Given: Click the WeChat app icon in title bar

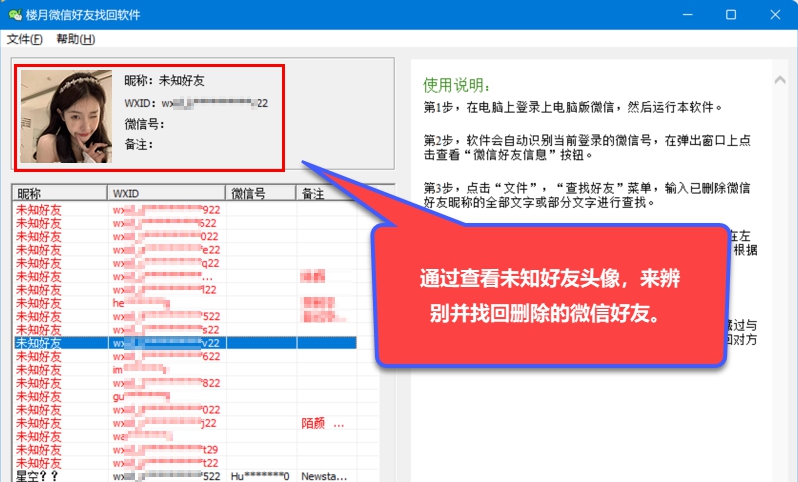Looking at the screenshot, I should pyautogui.click(x=15, y=15).
